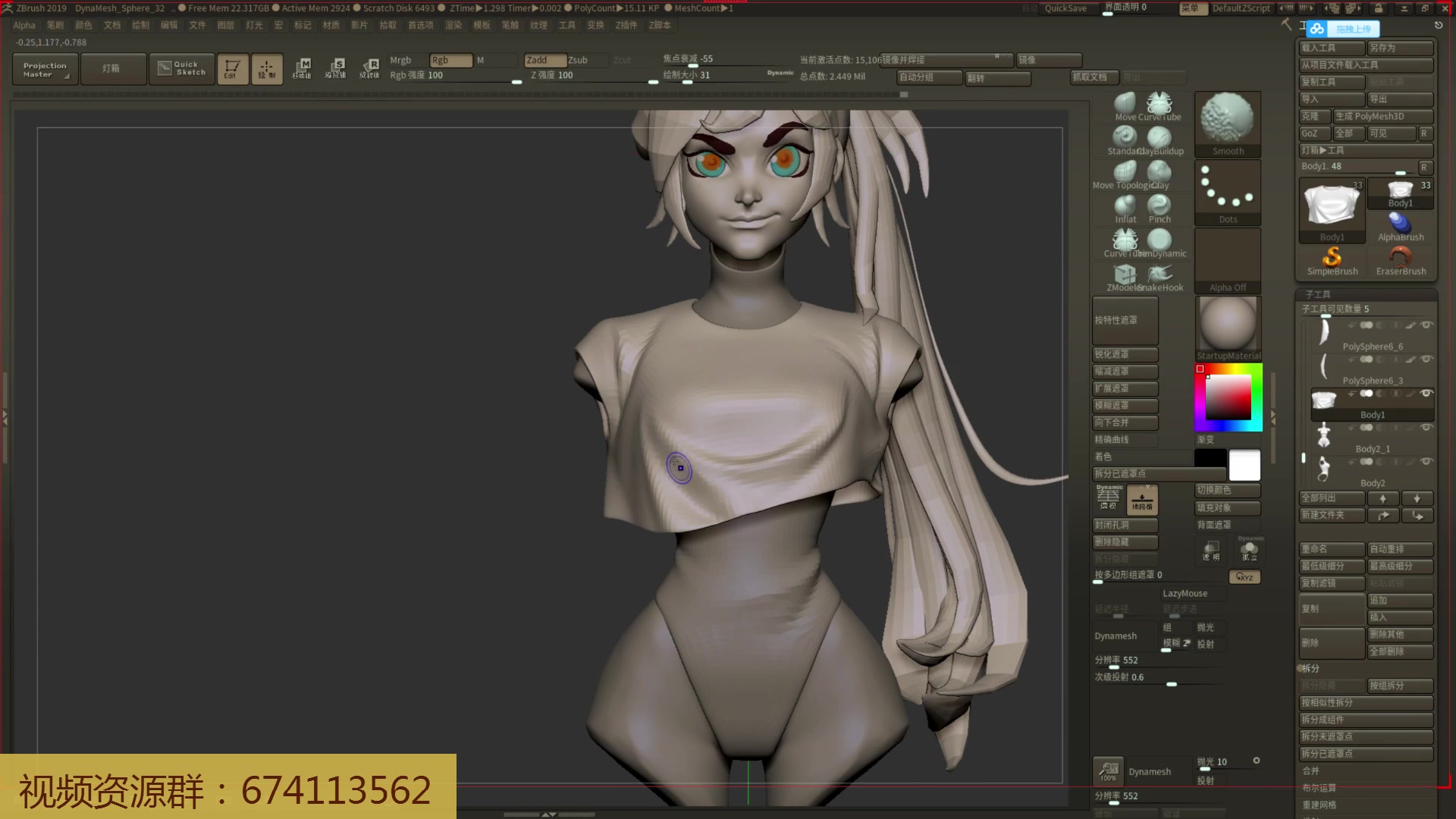Open the 渲染 menu
This screenshot has width=1456, height=819.
pyautogui.click(x=452, y=25)
